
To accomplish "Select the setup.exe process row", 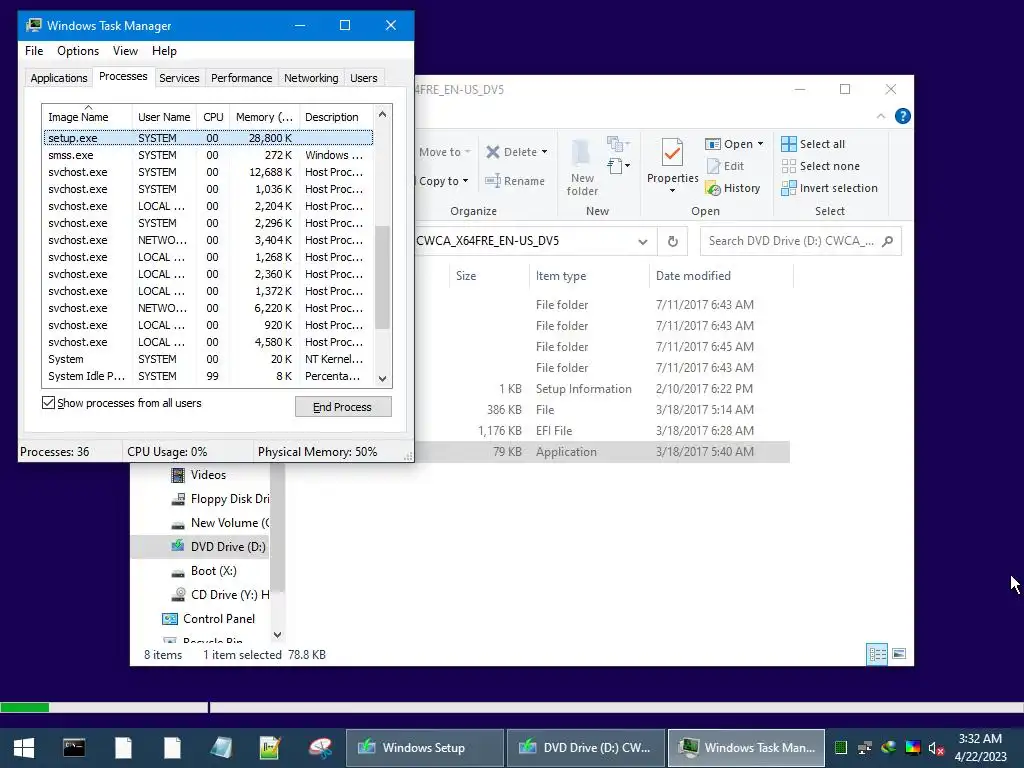I will pyautogui.click(x=208, y=138).
